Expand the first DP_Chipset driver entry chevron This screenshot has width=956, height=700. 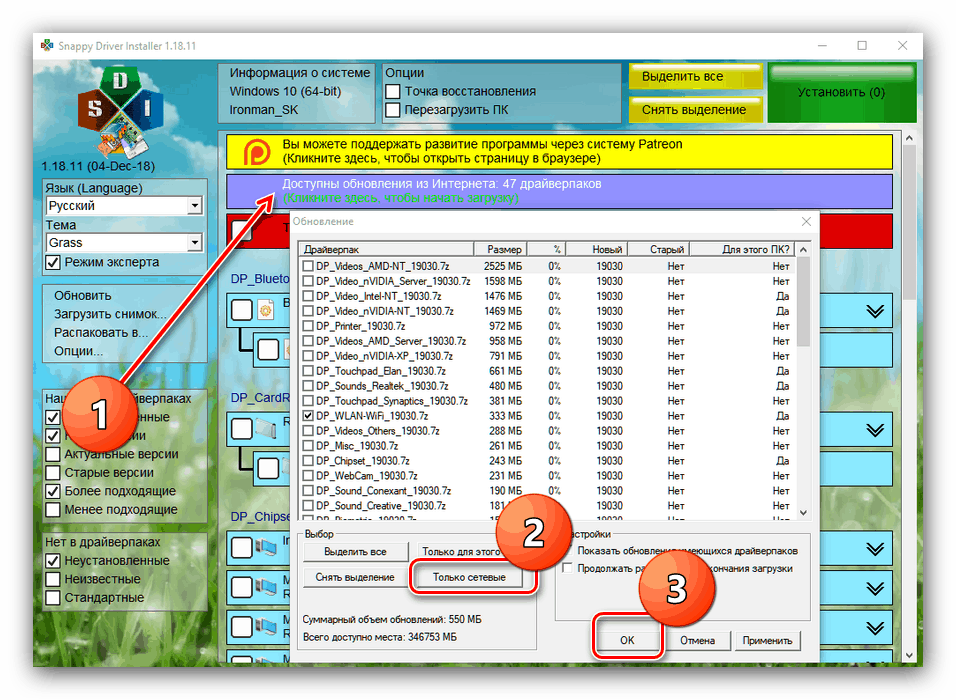pyautogui.click(x=875, y=549)
